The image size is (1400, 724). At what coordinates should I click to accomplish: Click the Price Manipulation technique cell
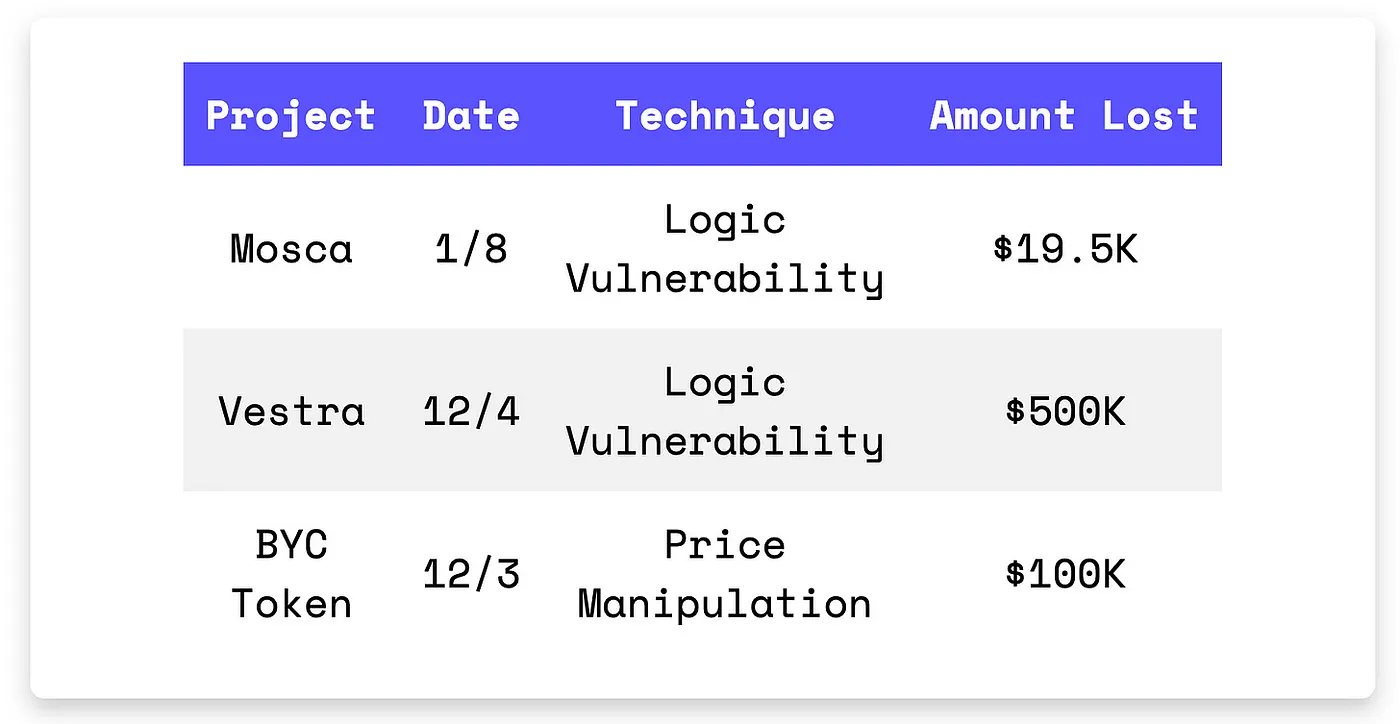[x=725, y=574]
